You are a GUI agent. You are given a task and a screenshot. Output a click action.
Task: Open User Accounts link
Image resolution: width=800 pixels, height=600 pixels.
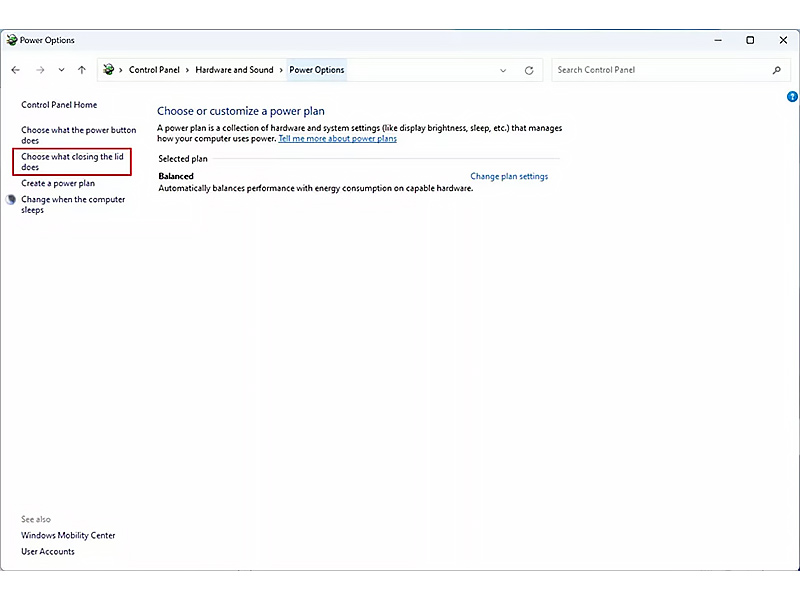[48, 552]
